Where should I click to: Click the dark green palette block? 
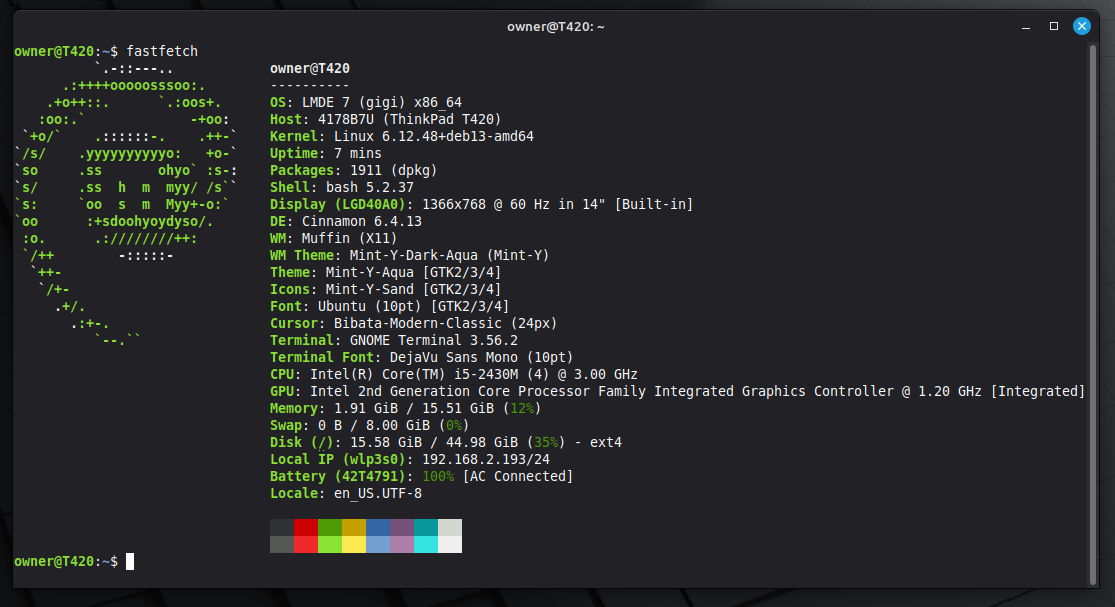pyautogui.click(x=330, y=527)
